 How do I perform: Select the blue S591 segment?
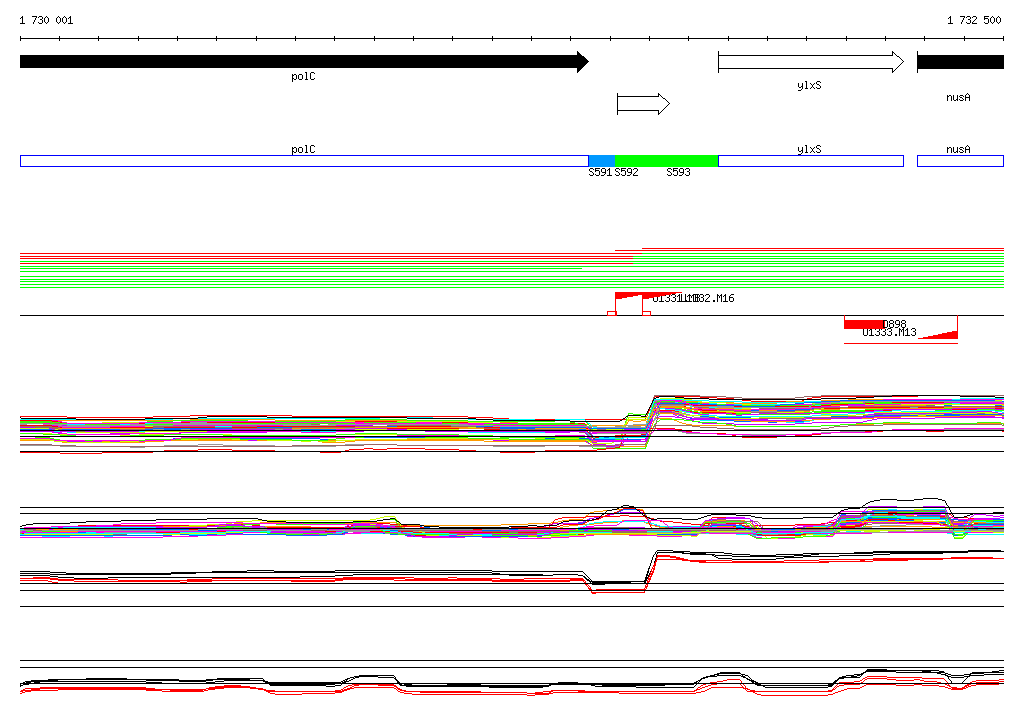click(601, 161)
